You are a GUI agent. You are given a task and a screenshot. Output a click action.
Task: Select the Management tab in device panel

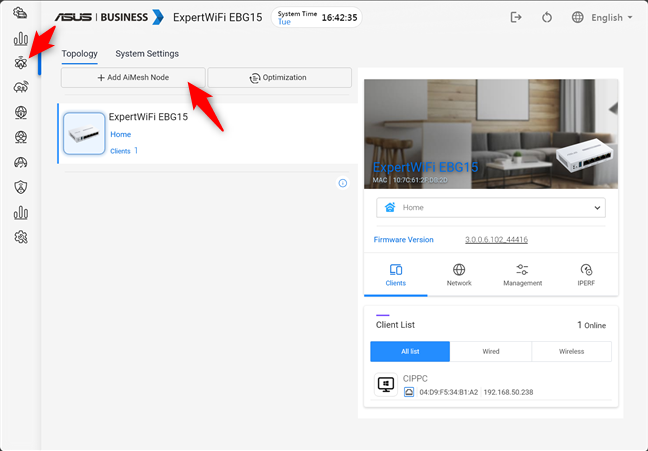[x=522, y=275]
